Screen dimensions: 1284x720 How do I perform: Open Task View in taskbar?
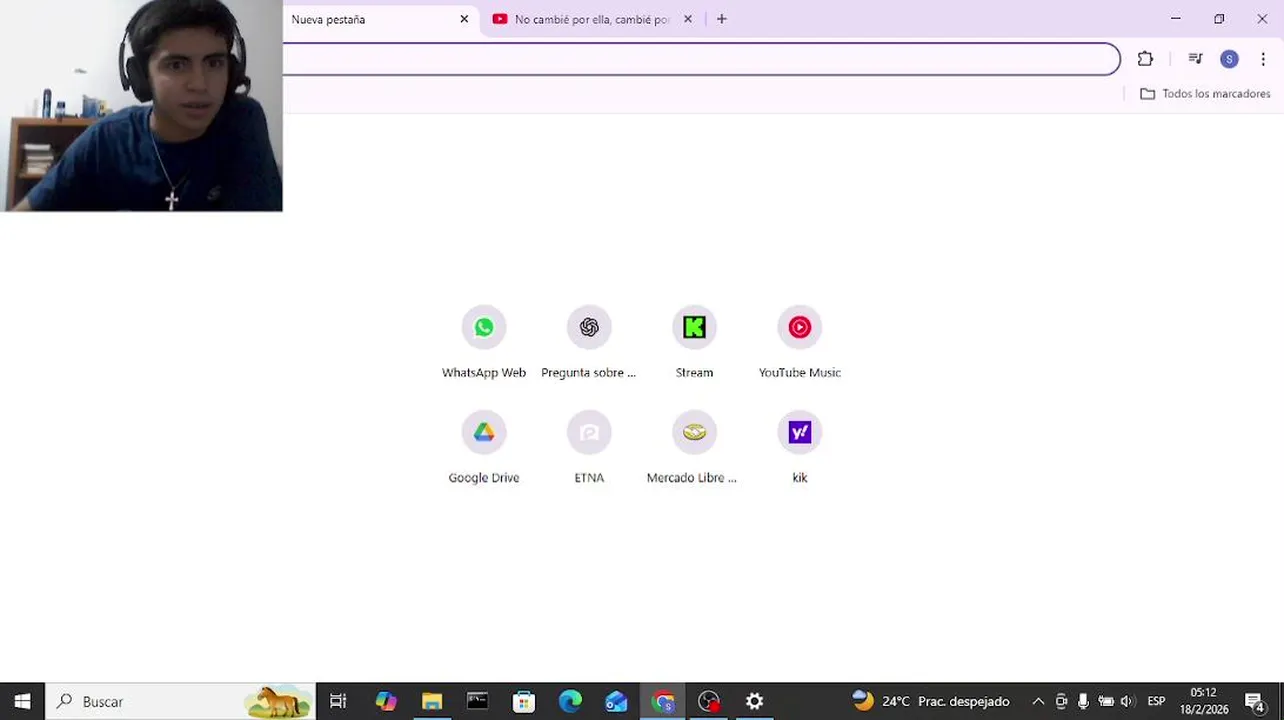click(x=338, y=701)
